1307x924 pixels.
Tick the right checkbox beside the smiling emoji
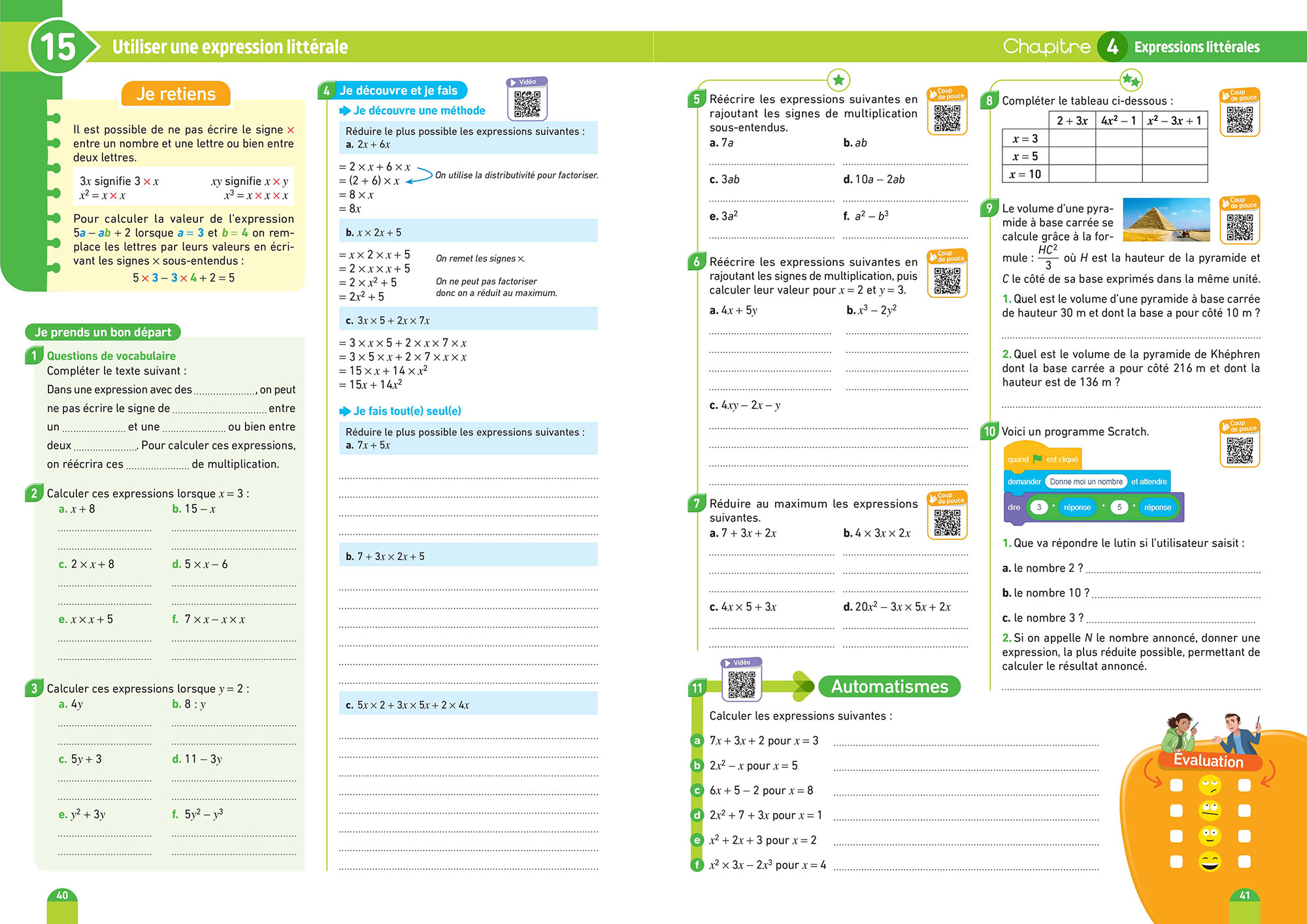click(1244, 836)
